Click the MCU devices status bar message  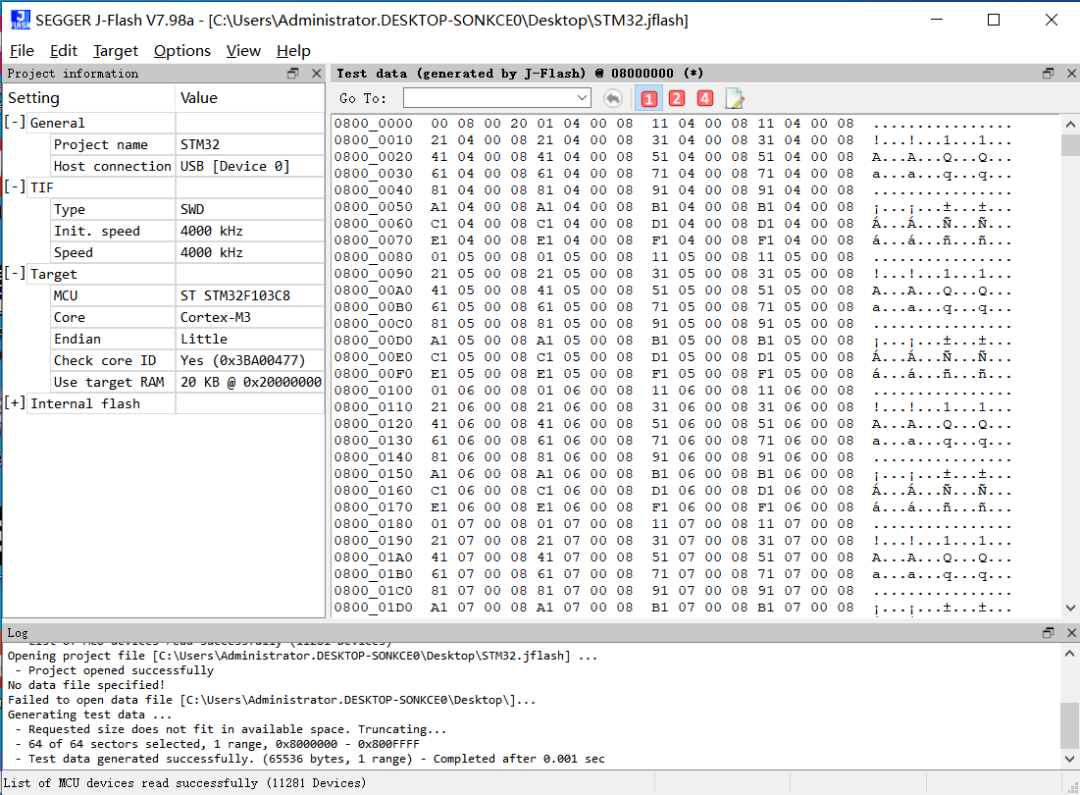[185, 783]
